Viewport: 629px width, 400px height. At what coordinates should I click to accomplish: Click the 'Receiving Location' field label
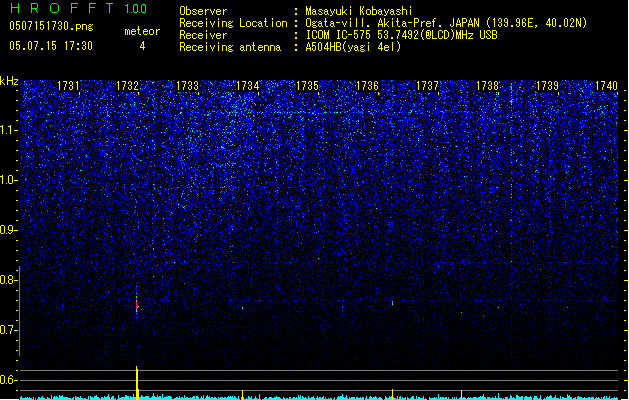[x=233, y=23]
